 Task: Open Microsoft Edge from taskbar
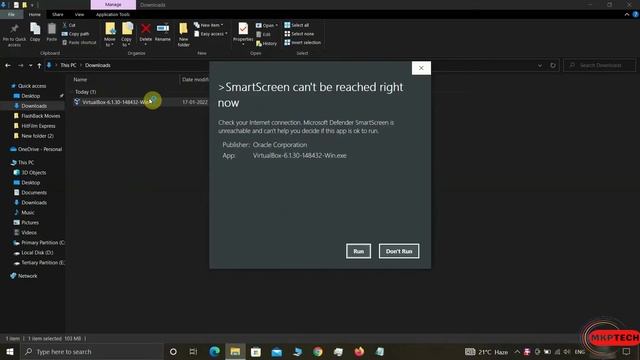214,351
